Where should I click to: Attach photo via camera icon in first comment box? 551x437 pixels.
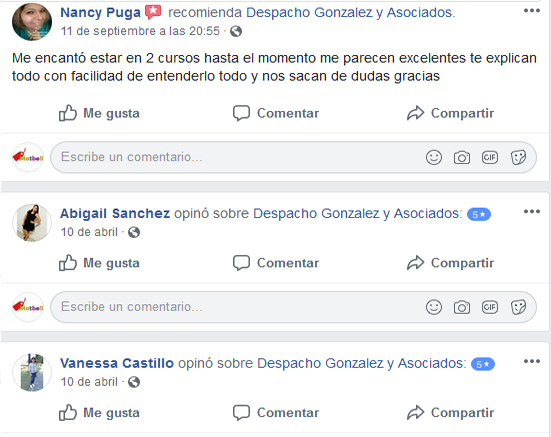tap(462, 157)
